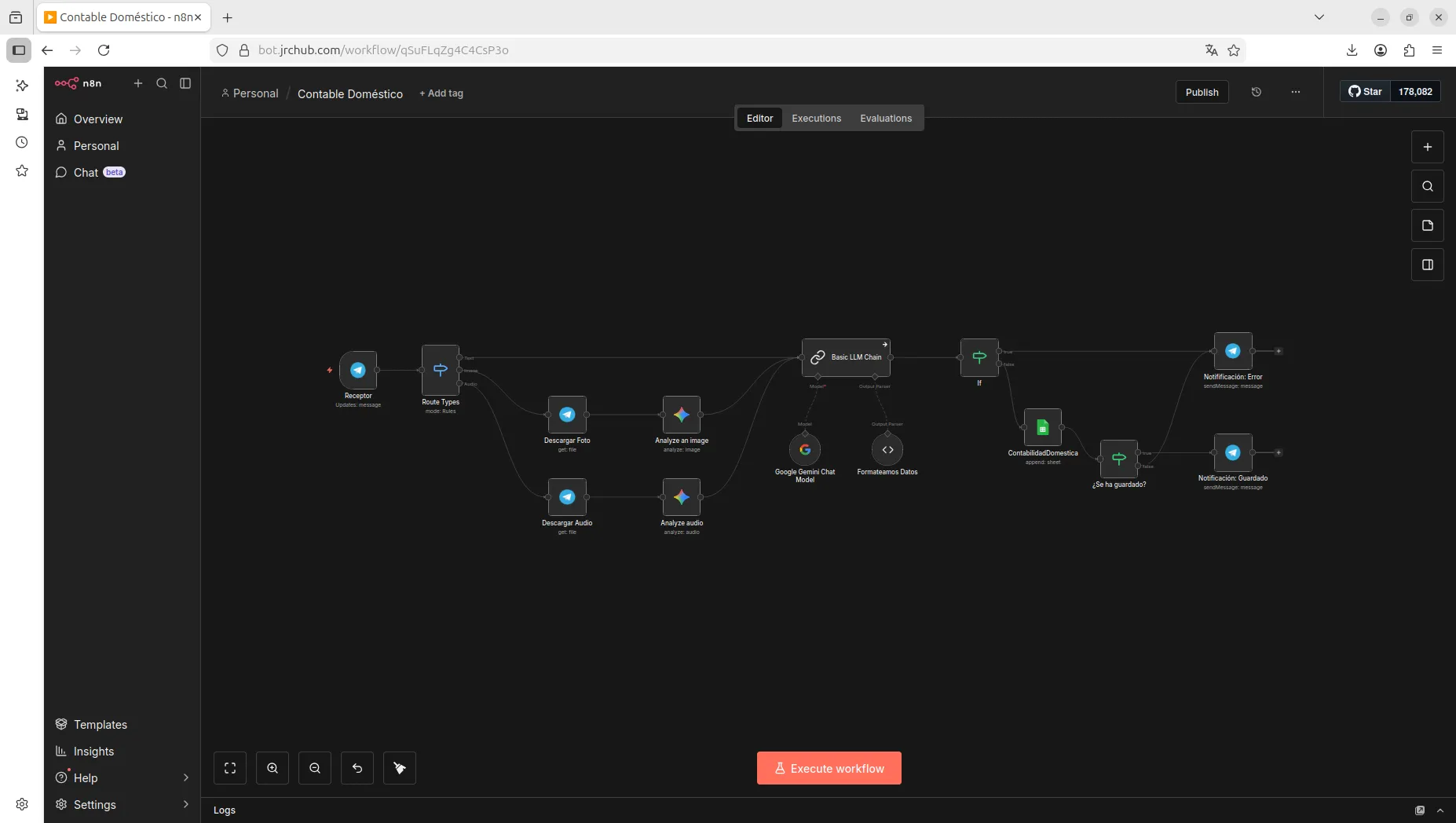Select the Receptor Telegram trigger node
1456x823 pixels.
pos(358,370)
